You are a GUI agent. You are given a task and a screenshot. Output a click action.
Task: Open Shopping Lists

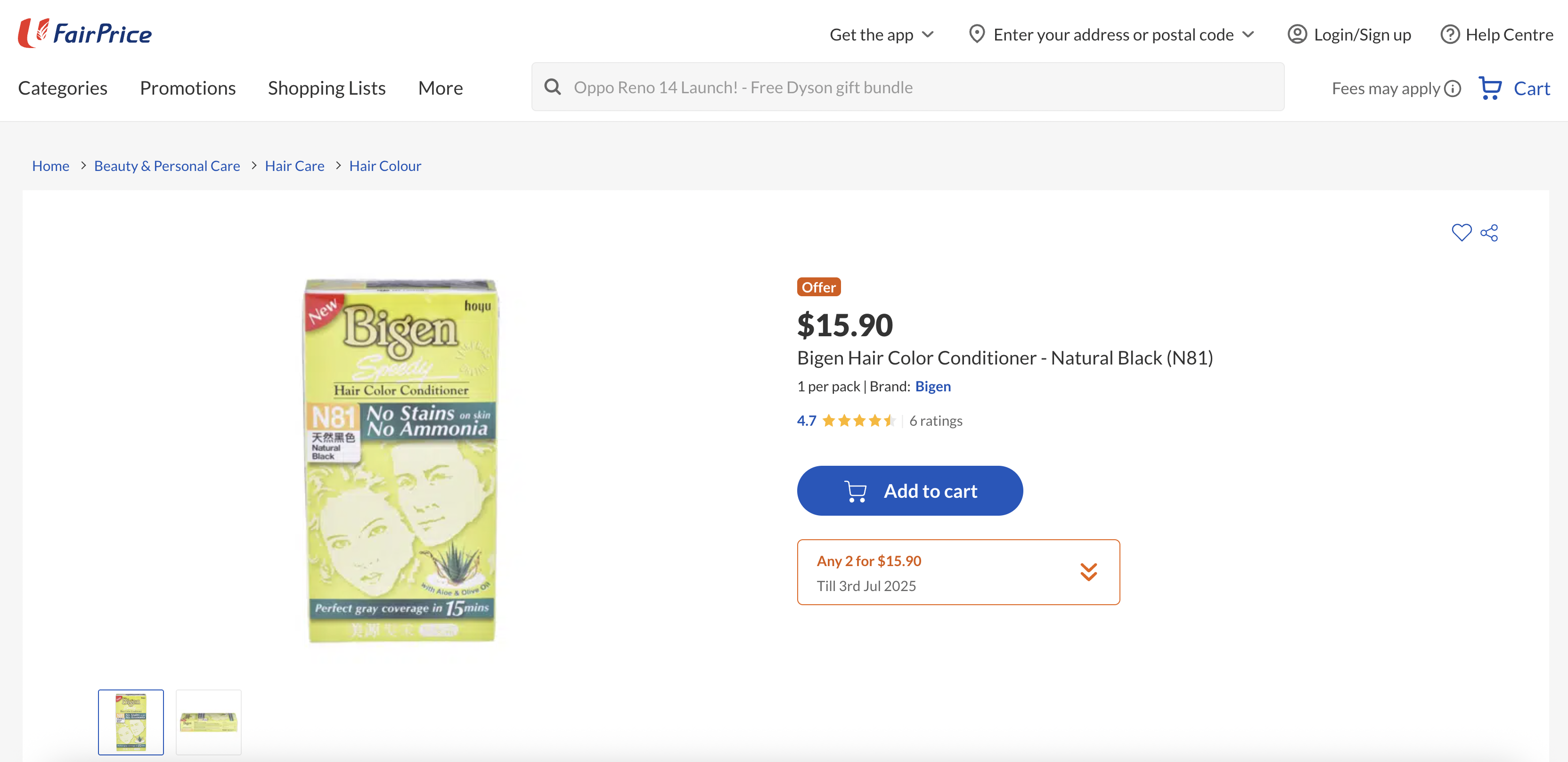pyautogui.click(x=326, y=88)
